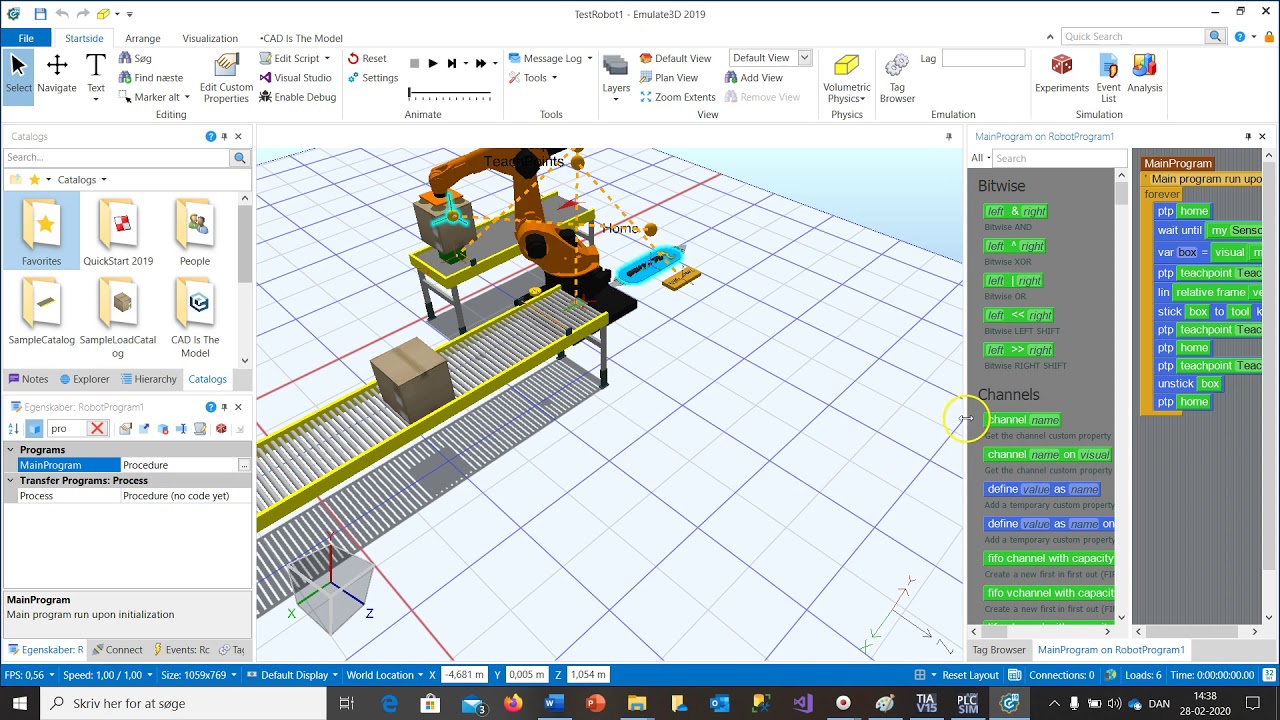Screen dimensions: 1280x720
Task: Activate the Select arrow tool
Action: coord(18,75)
